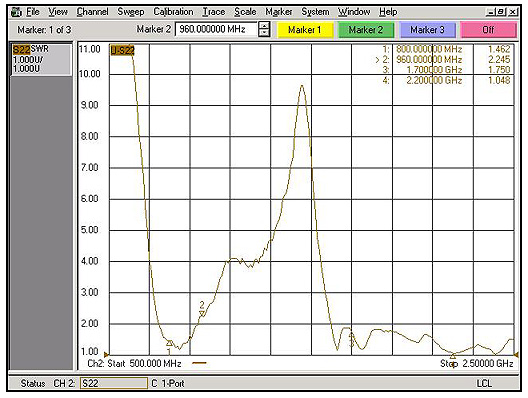
Task: Open the Sweep menu
Action: [x=131, y=12]
